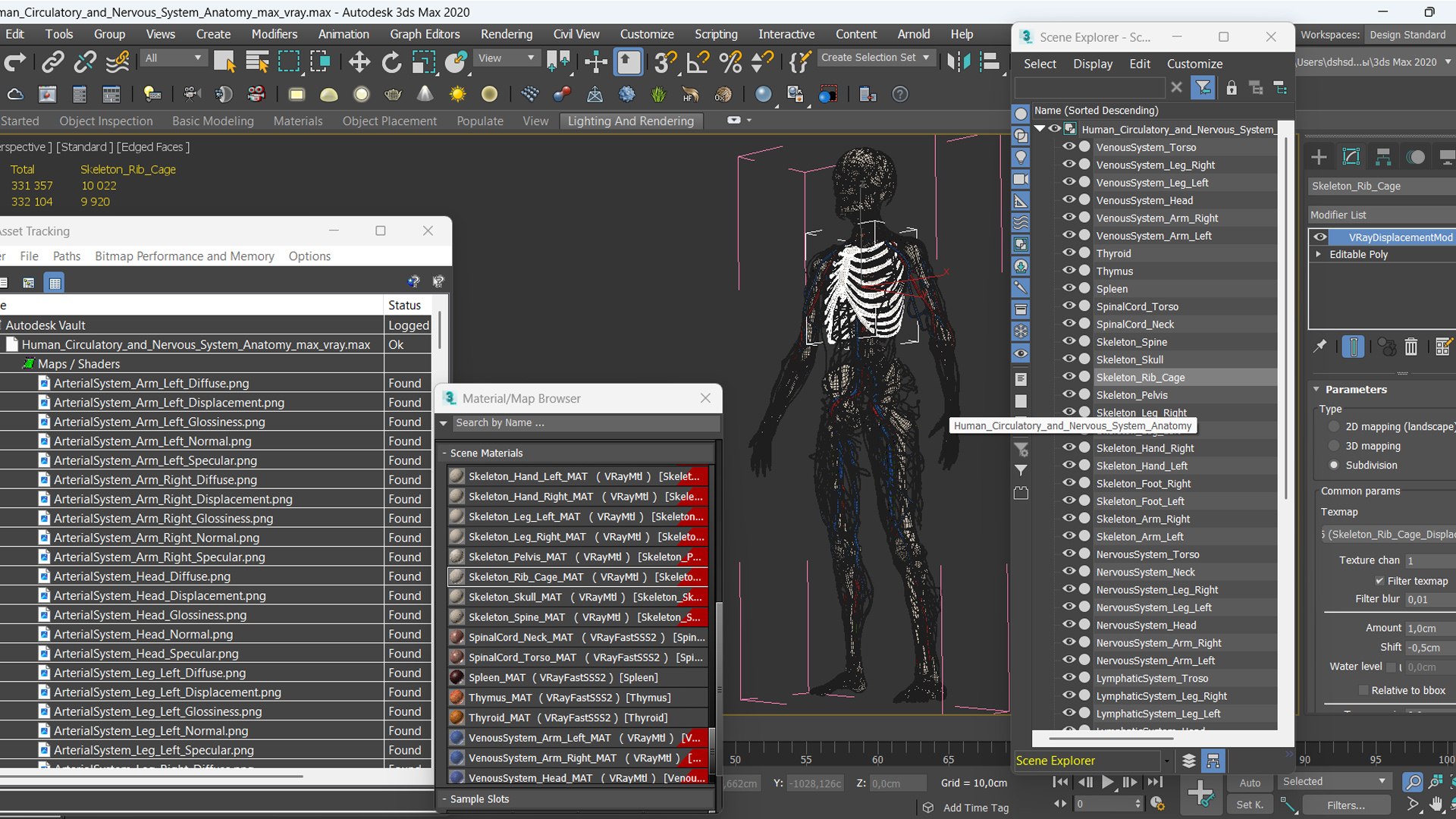Activate the Select and Scale tool

coord(423,61)
